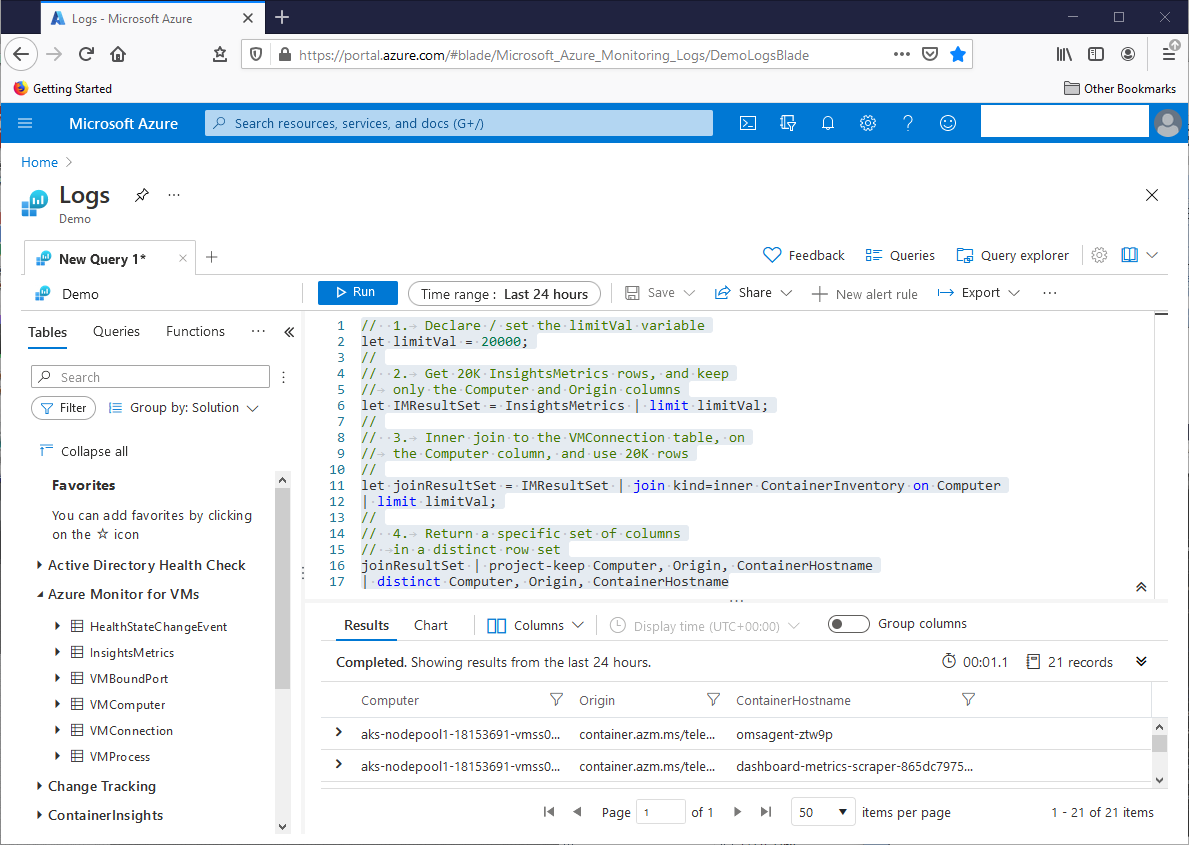Open items per page dropdown
This screenshot has height=845, width=1189.
click(823, 812)
